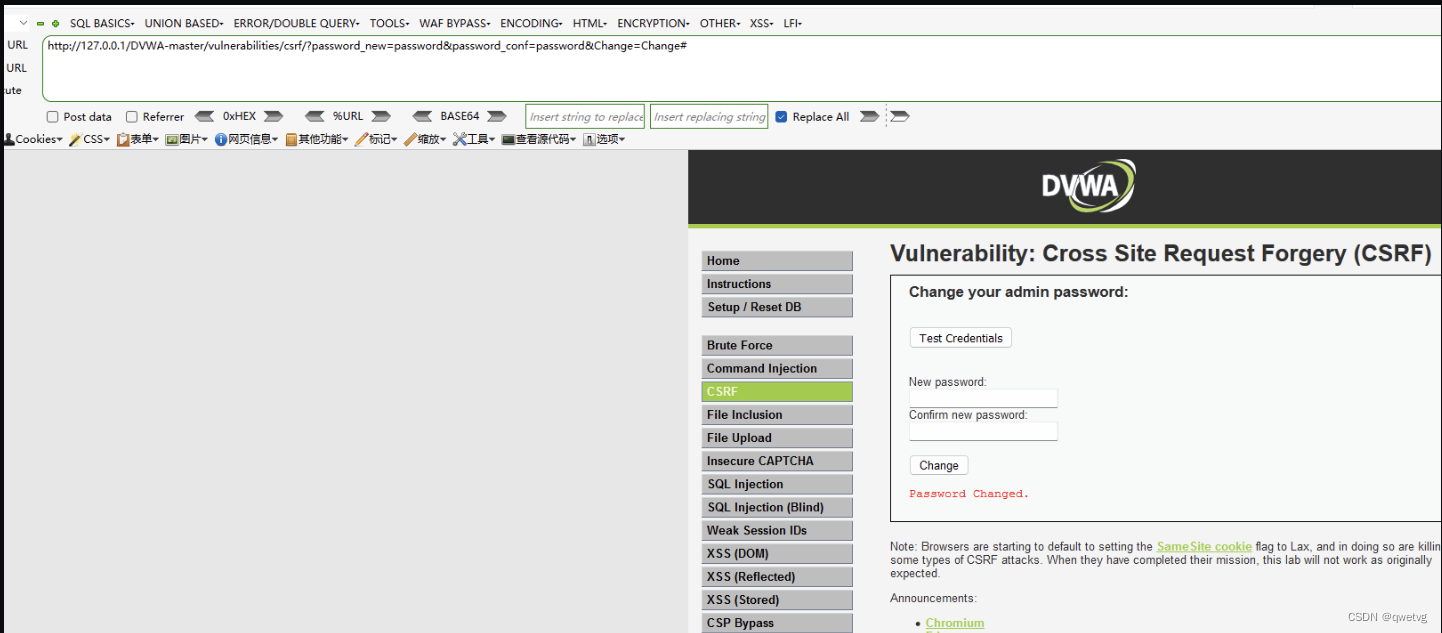The width and height of the screenshot is (1442, 633).
Task: Open the Cookies toolbar menu
Action: 33,140
